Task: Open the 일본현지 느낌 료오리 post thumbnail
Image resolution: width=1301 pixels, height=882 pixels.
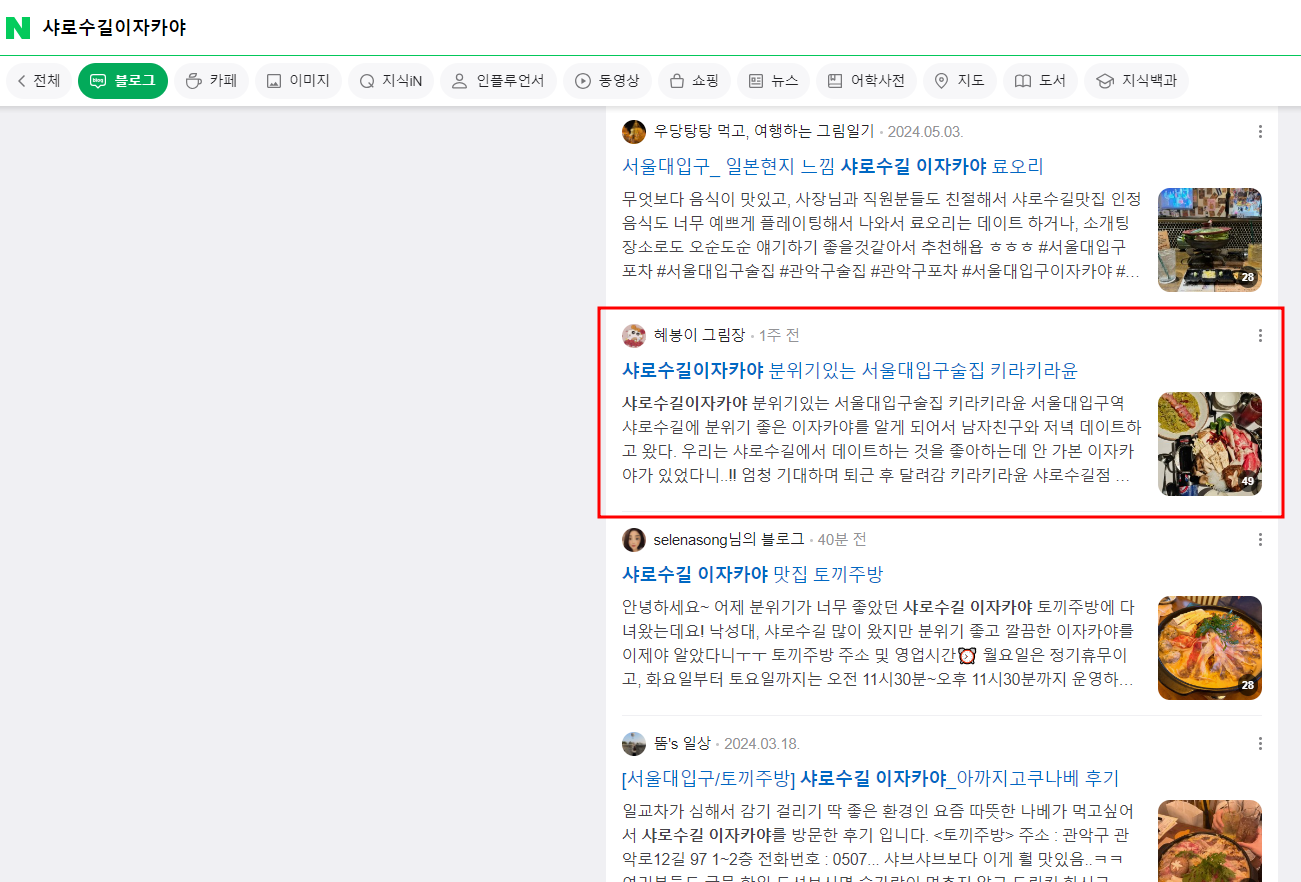Action: 1209,240
